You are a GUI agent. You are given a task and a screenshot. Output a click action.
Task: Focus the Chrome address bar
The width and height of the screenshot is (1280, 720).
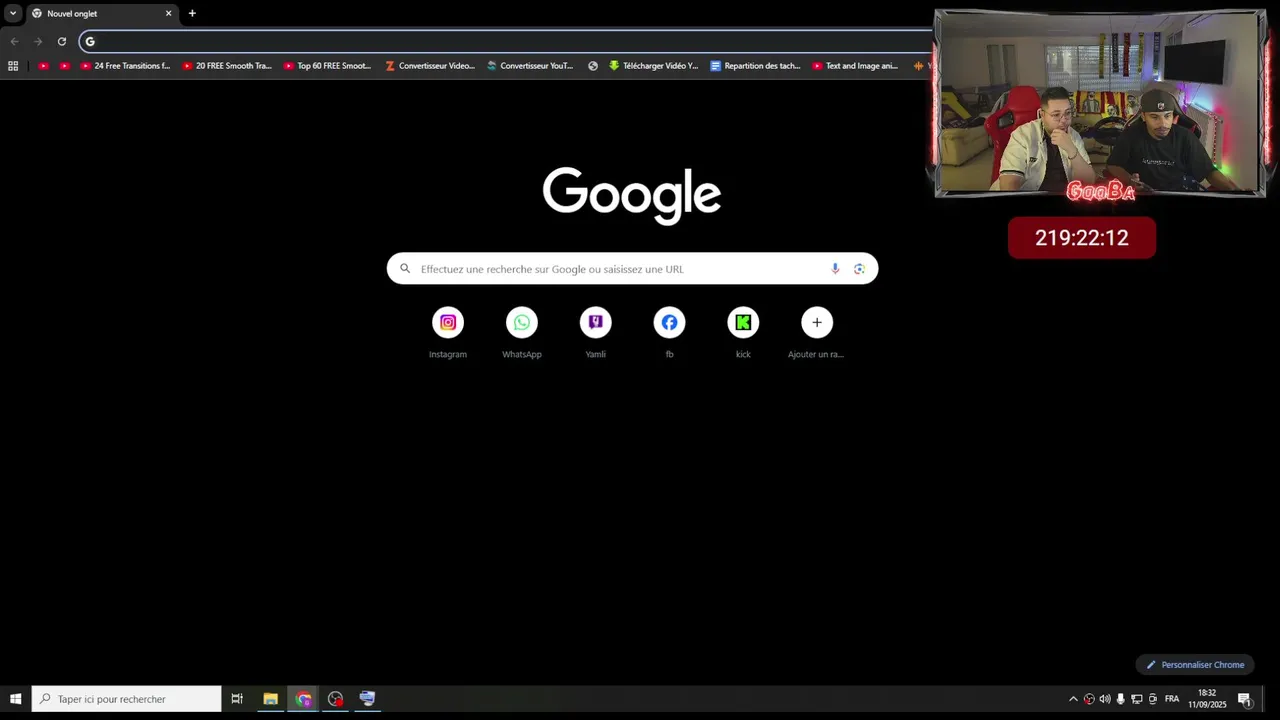[x=506, y=41]
